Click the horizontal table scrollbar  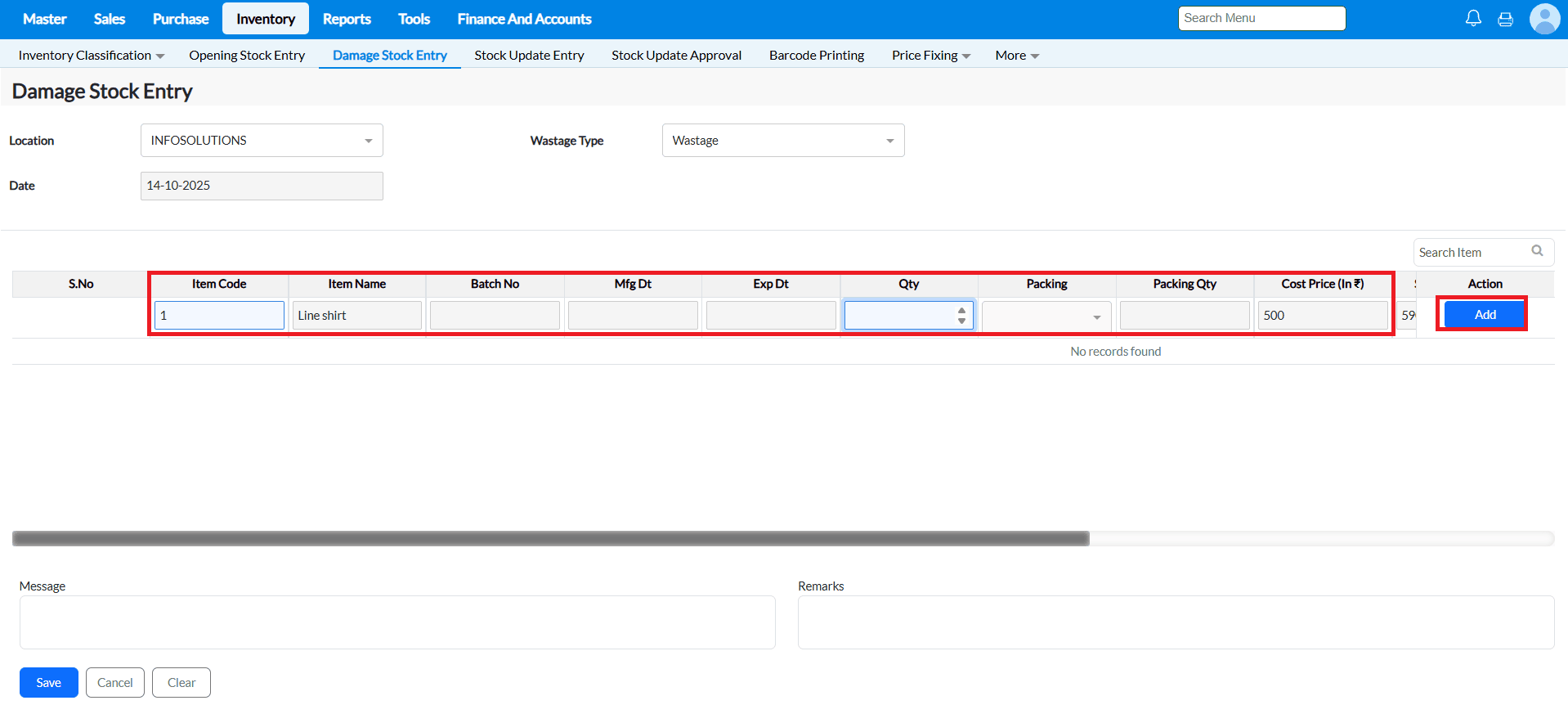coord(550,538)
